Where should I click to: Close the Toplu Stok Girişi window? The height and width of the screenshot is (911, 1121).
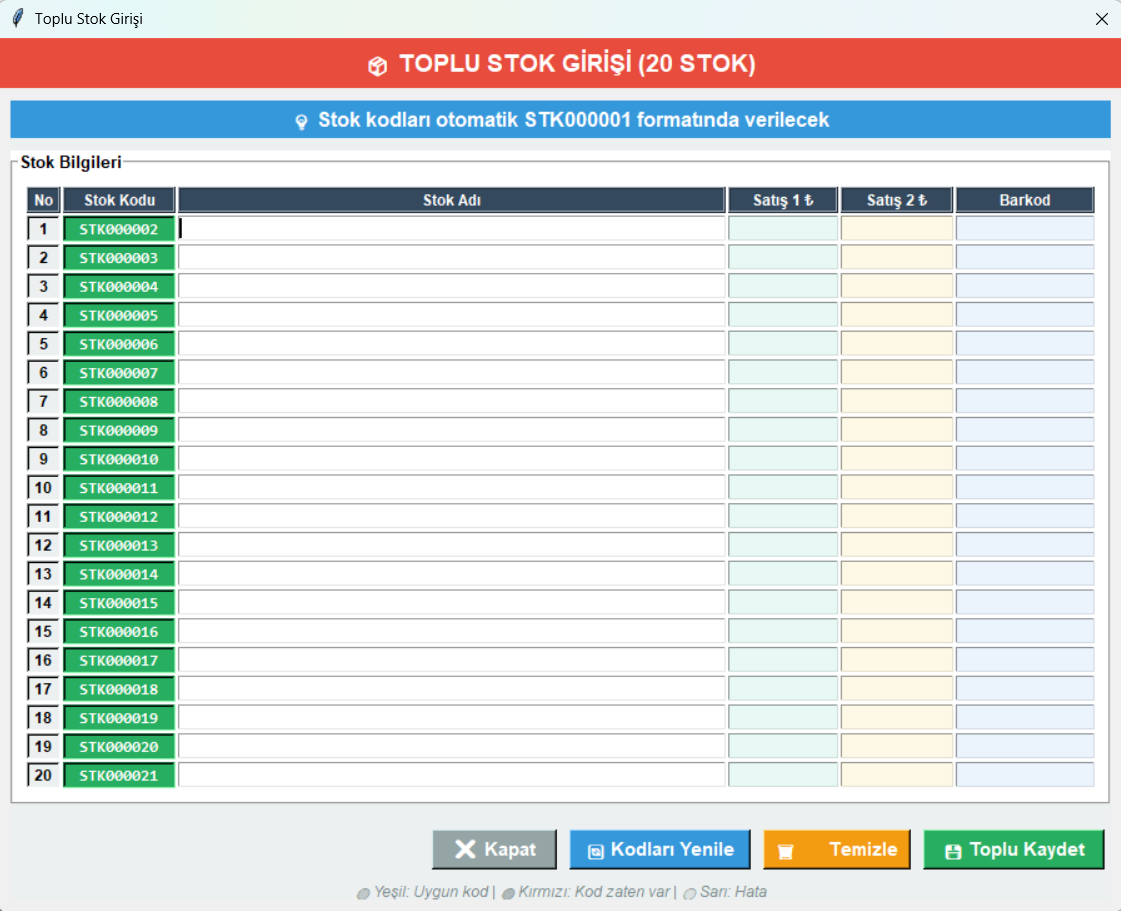click(x=1101, y=19)
